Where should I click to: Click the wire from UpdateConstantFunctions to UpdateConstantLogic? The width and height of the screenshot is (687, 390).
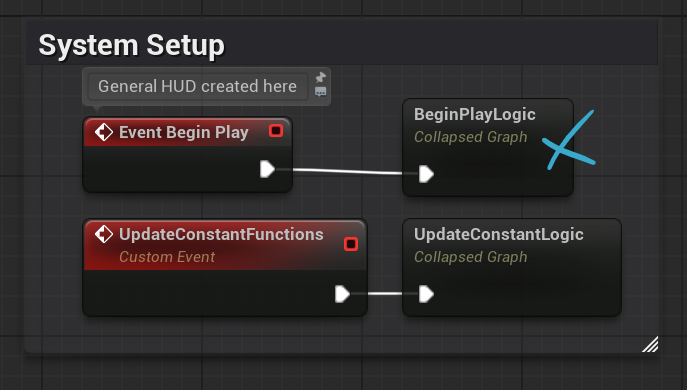[385, 294]
